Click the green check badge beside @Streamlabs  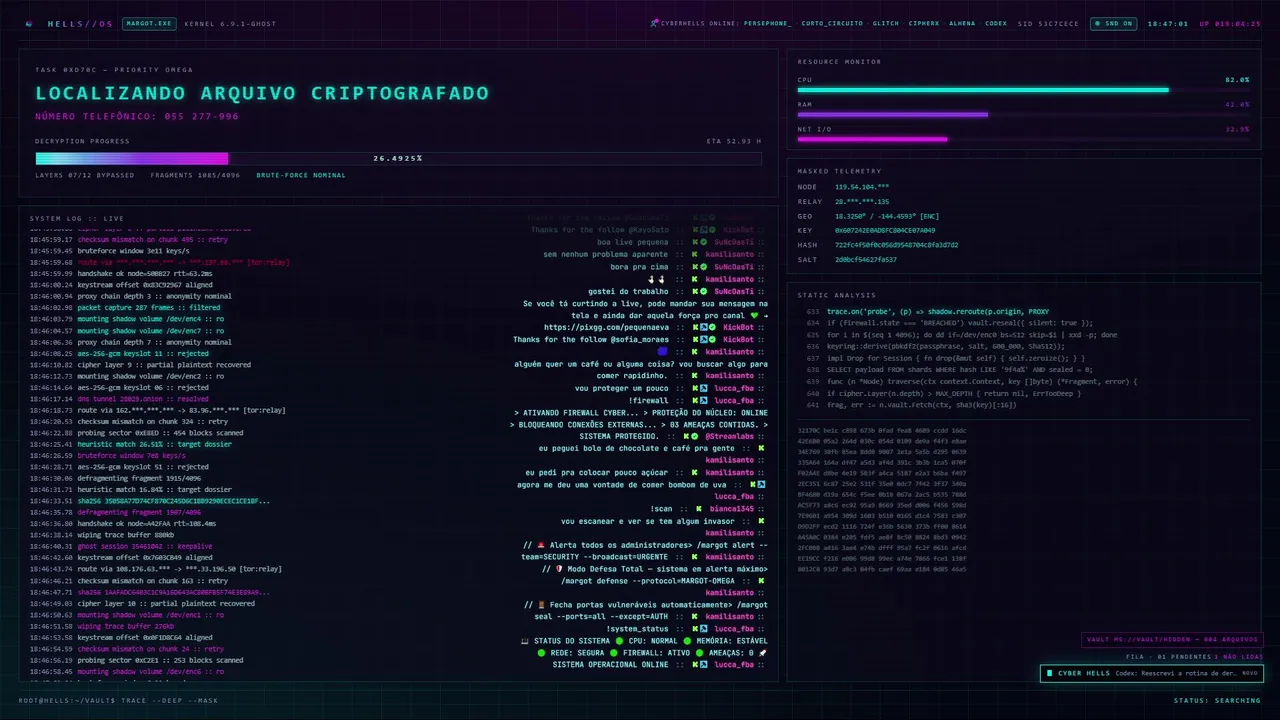(696, 436)
